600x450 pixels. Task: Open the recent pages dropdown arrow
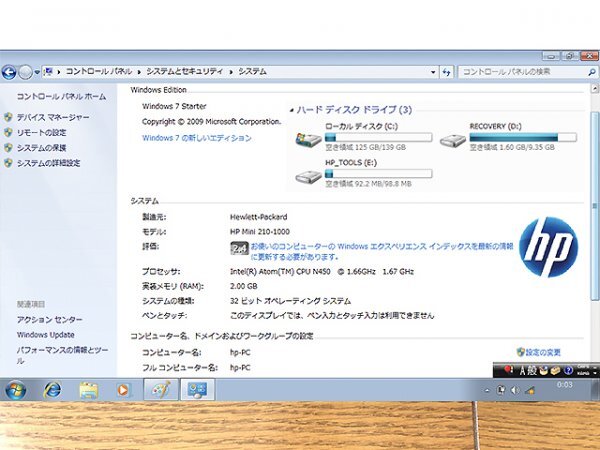[x=37, y=72]
